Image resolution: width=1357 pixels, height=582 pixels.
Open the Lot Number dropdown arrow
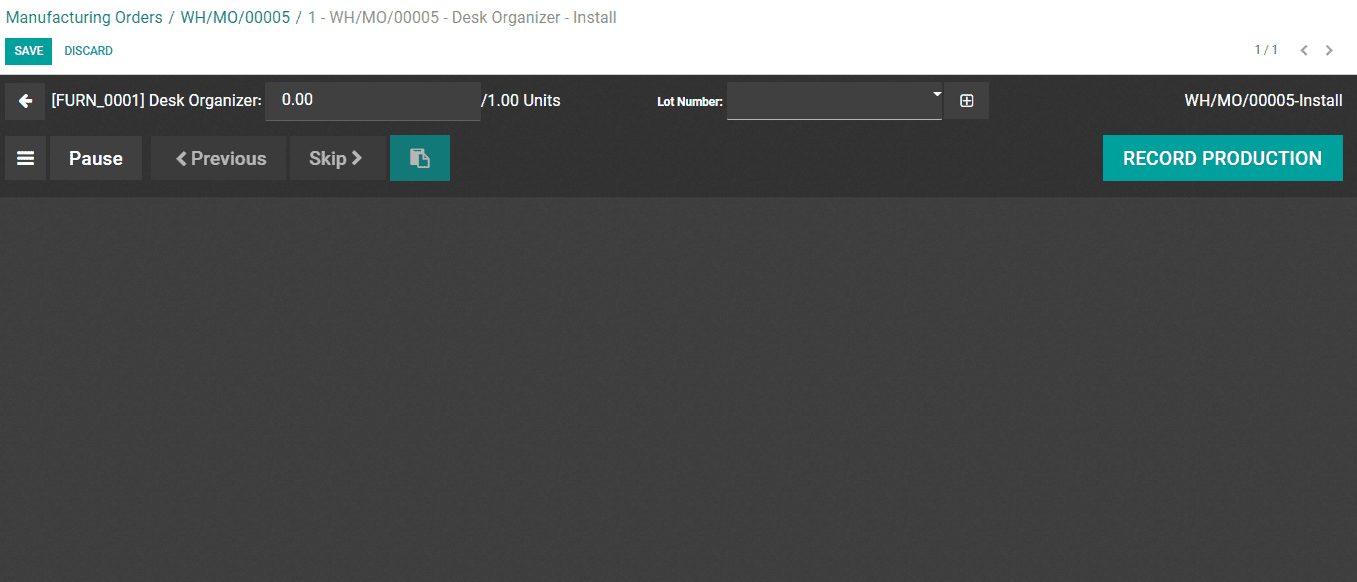935,93
